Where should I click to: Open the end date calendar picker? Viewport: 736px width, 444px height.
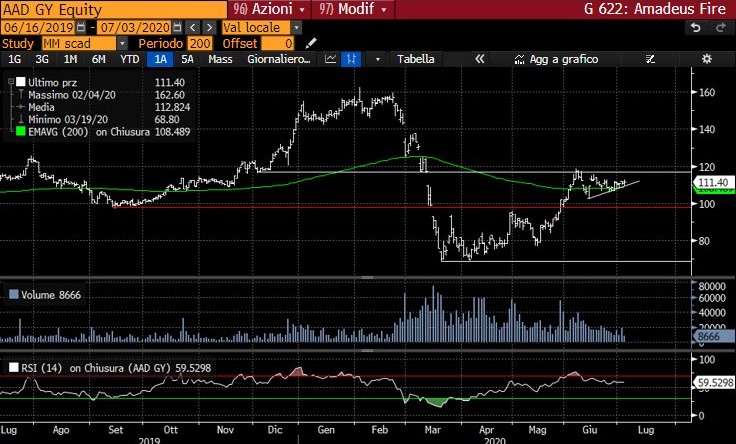[x=177, y=27]
